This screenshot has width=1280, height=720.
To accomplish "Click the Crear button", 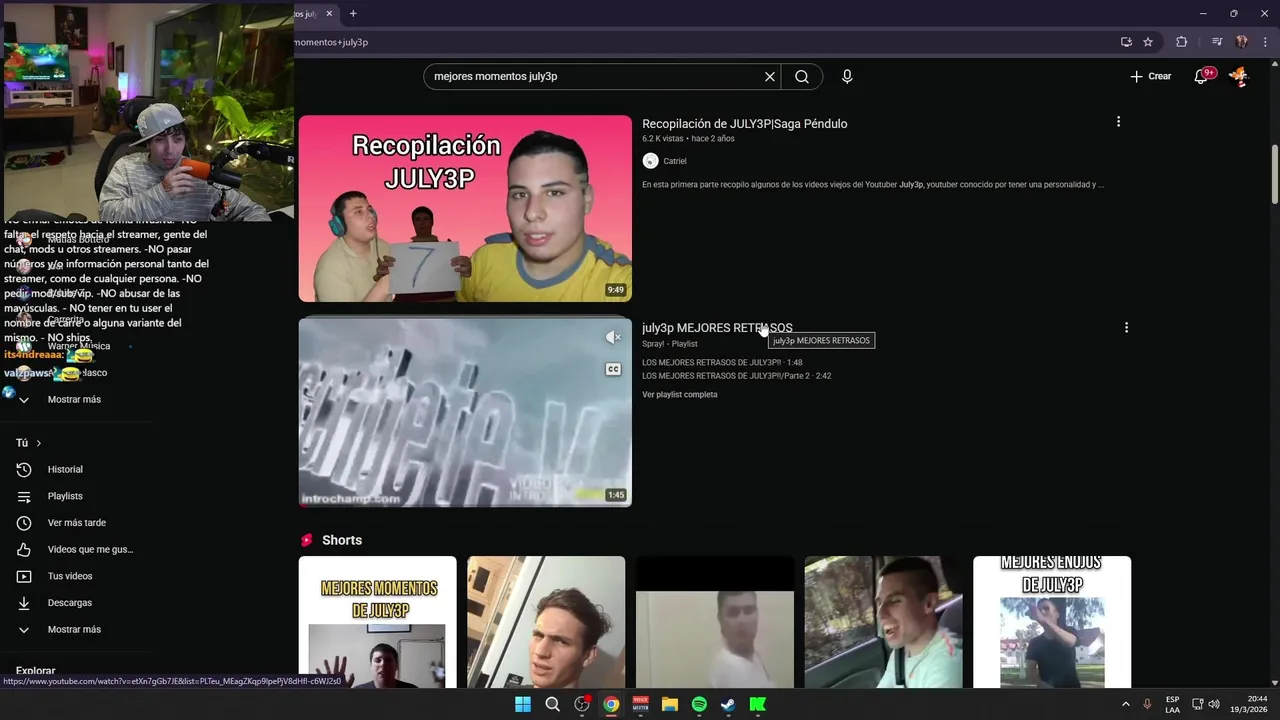I will [x=1150, y=76].
